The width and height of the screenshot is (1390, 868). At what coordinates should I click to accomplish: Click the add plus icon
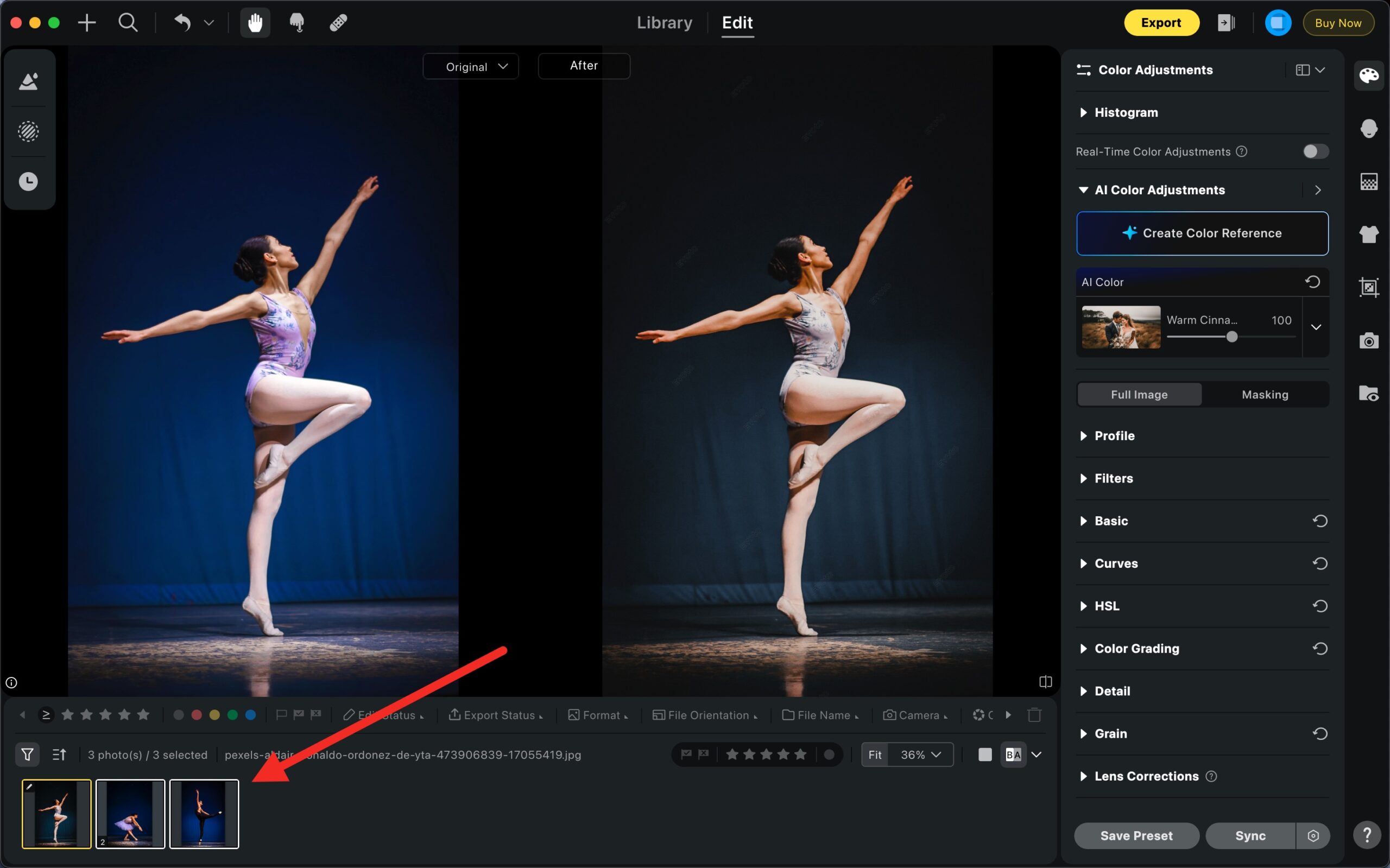click(87, 23)
